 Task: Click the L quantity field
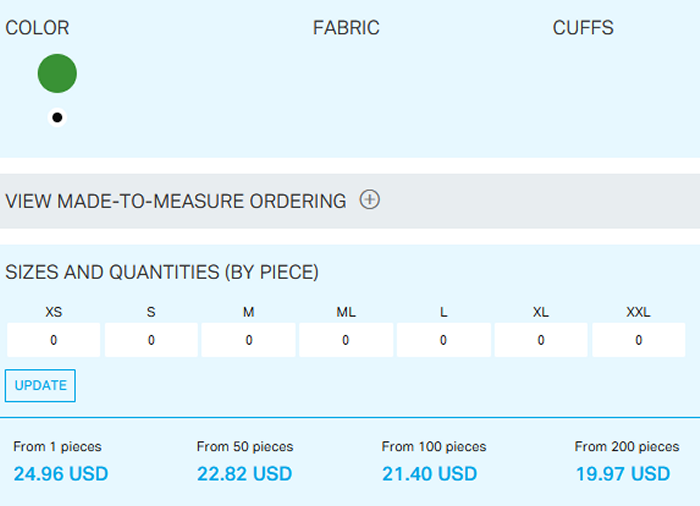click(x=443, y=340)
